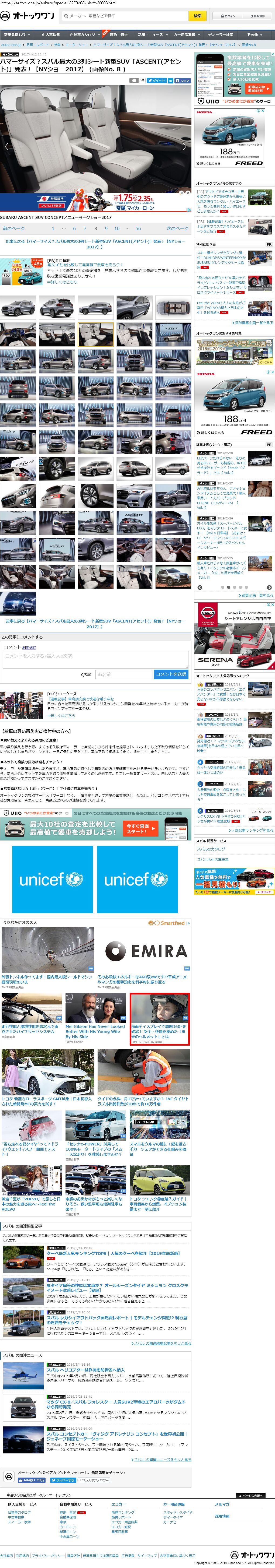
Task: Open Nissan SERENA advertisement banner
Action: tap(234, 635)
